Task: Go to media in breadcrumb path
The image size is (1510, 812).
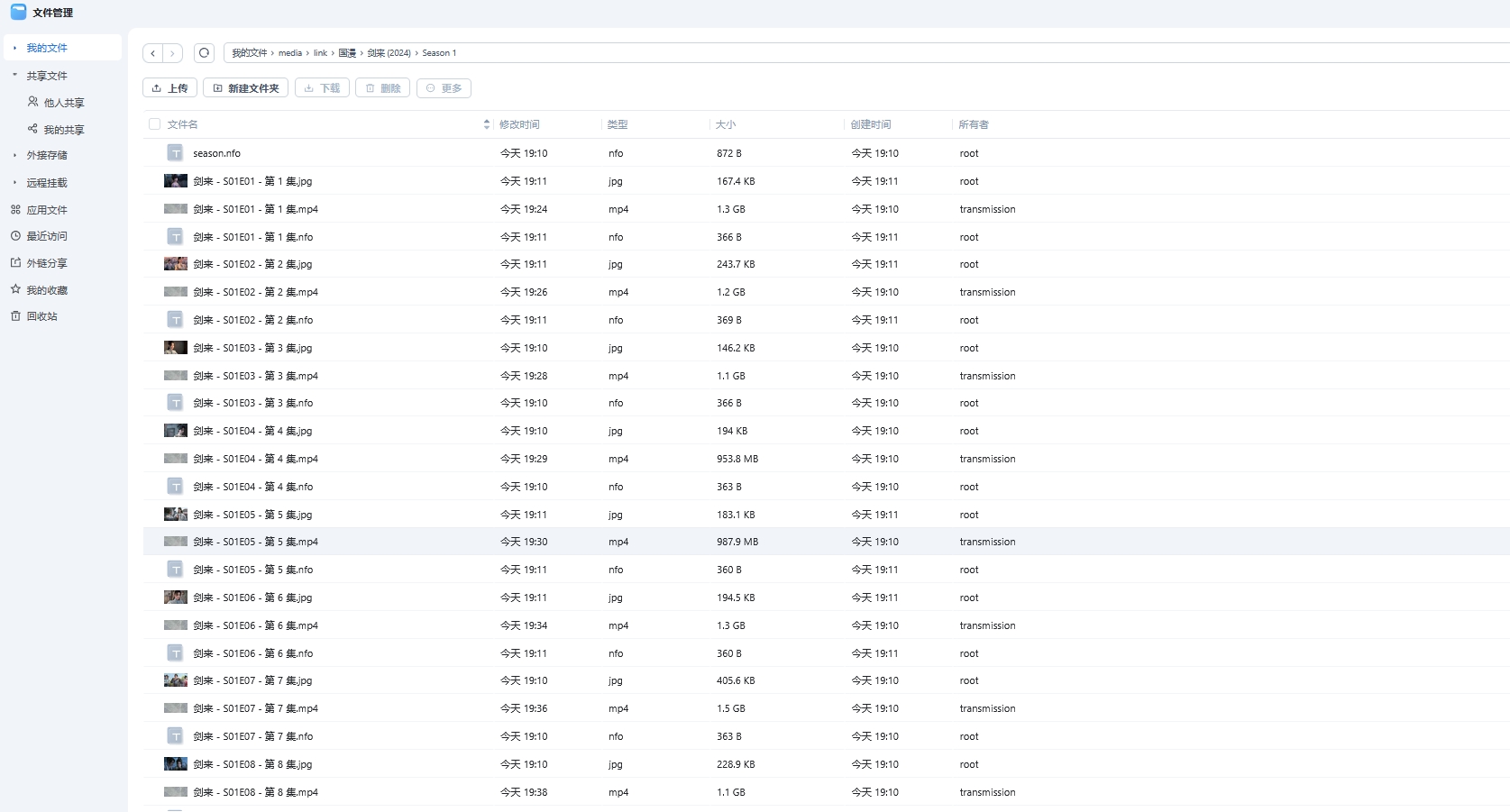Action: [x=290, y=53]
